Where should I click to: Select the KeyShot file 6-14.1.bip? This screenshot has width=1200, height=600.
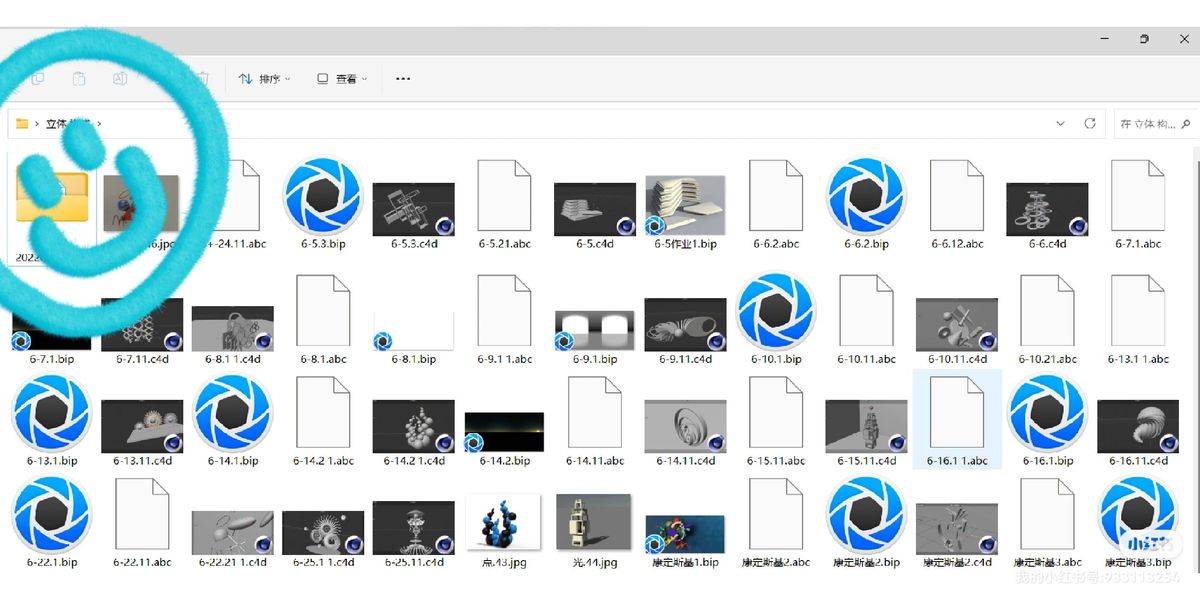click(233, 421)
